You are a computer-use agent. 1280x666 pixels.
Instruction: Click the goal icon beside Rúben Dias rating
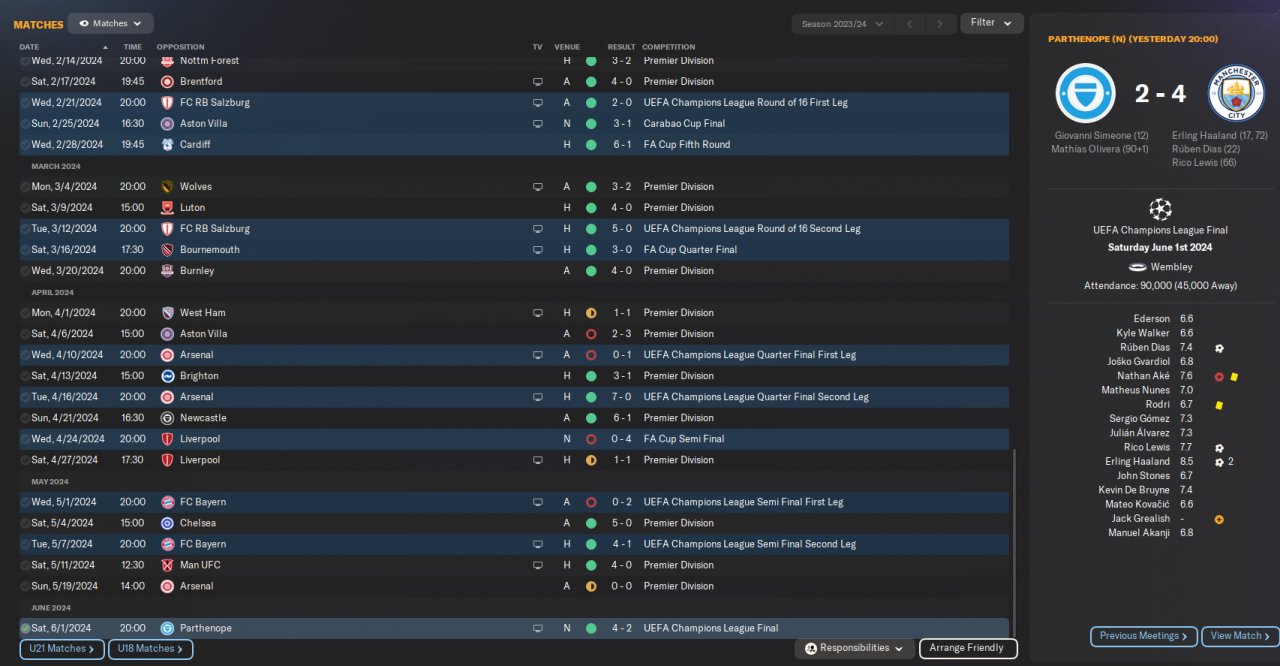[x=1219, y=348]
